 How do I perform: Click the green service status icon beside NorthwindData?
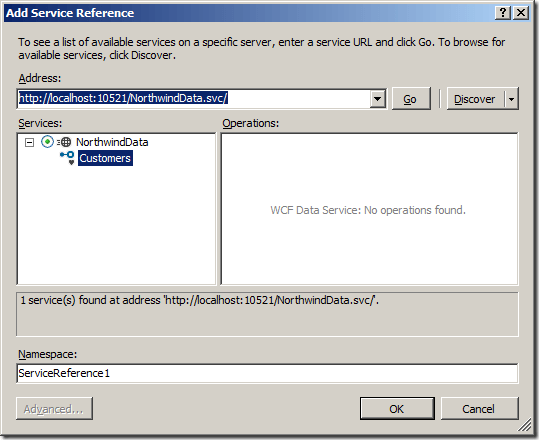pyautogui.click(x=47, y=142)
